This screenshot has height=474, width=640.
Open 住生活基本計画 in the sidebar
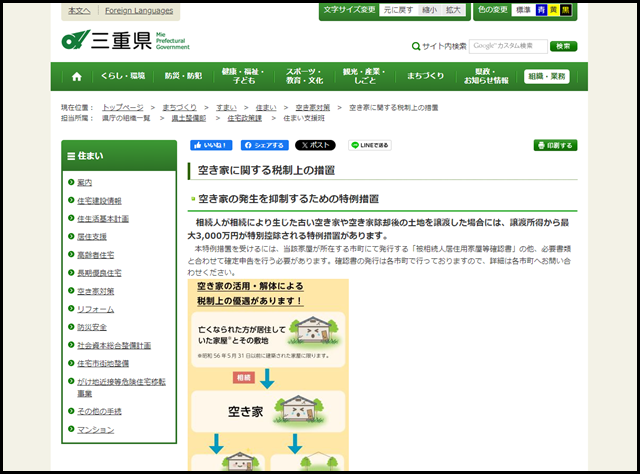point(103,219)
